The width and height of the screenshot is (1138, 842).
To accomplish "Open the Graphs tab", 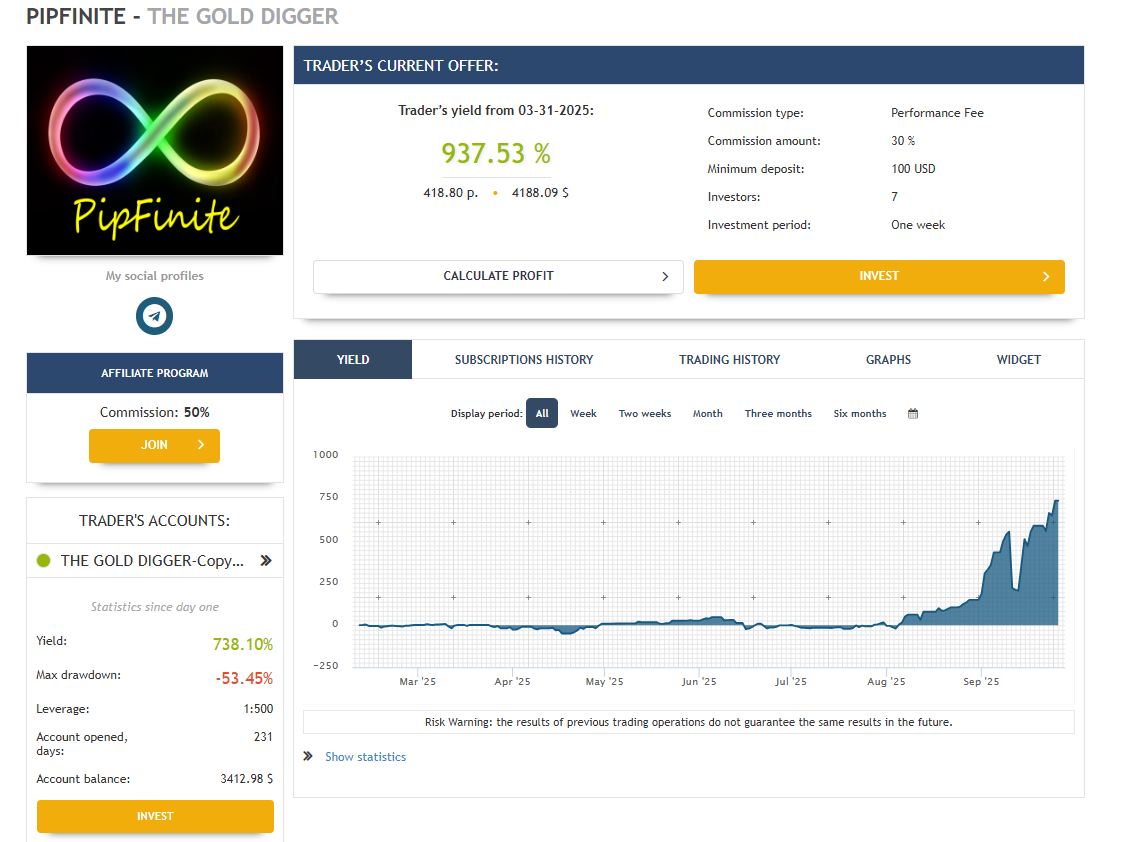I will point(888,359).
